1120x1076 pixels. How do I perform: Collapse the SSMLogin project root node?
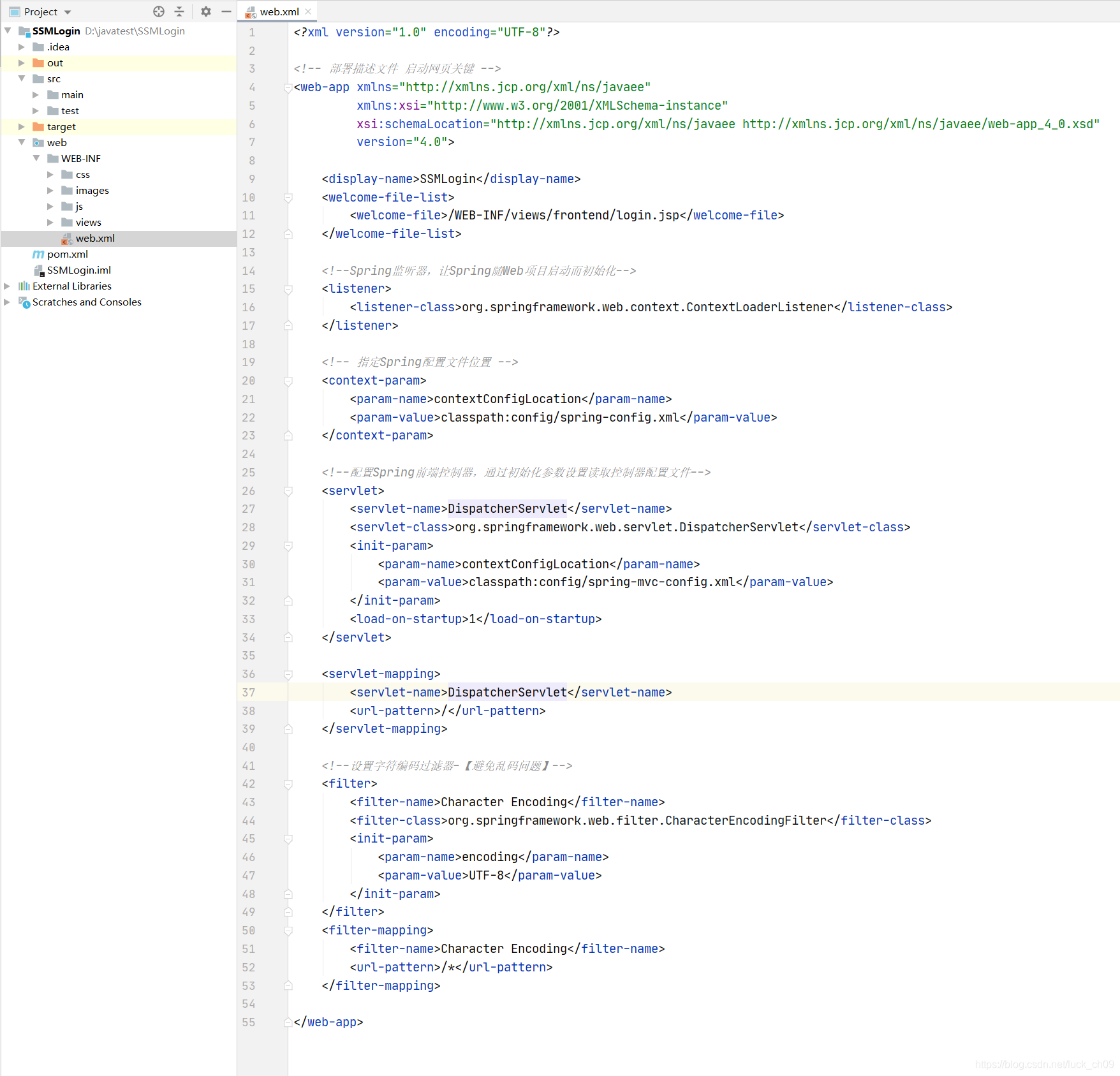coord(8,31)
